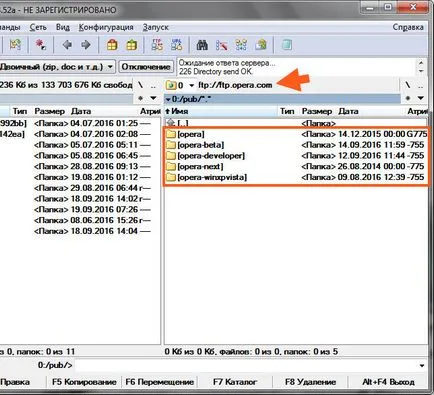Click the copy names toolbar icon

(x=261, y=45)
